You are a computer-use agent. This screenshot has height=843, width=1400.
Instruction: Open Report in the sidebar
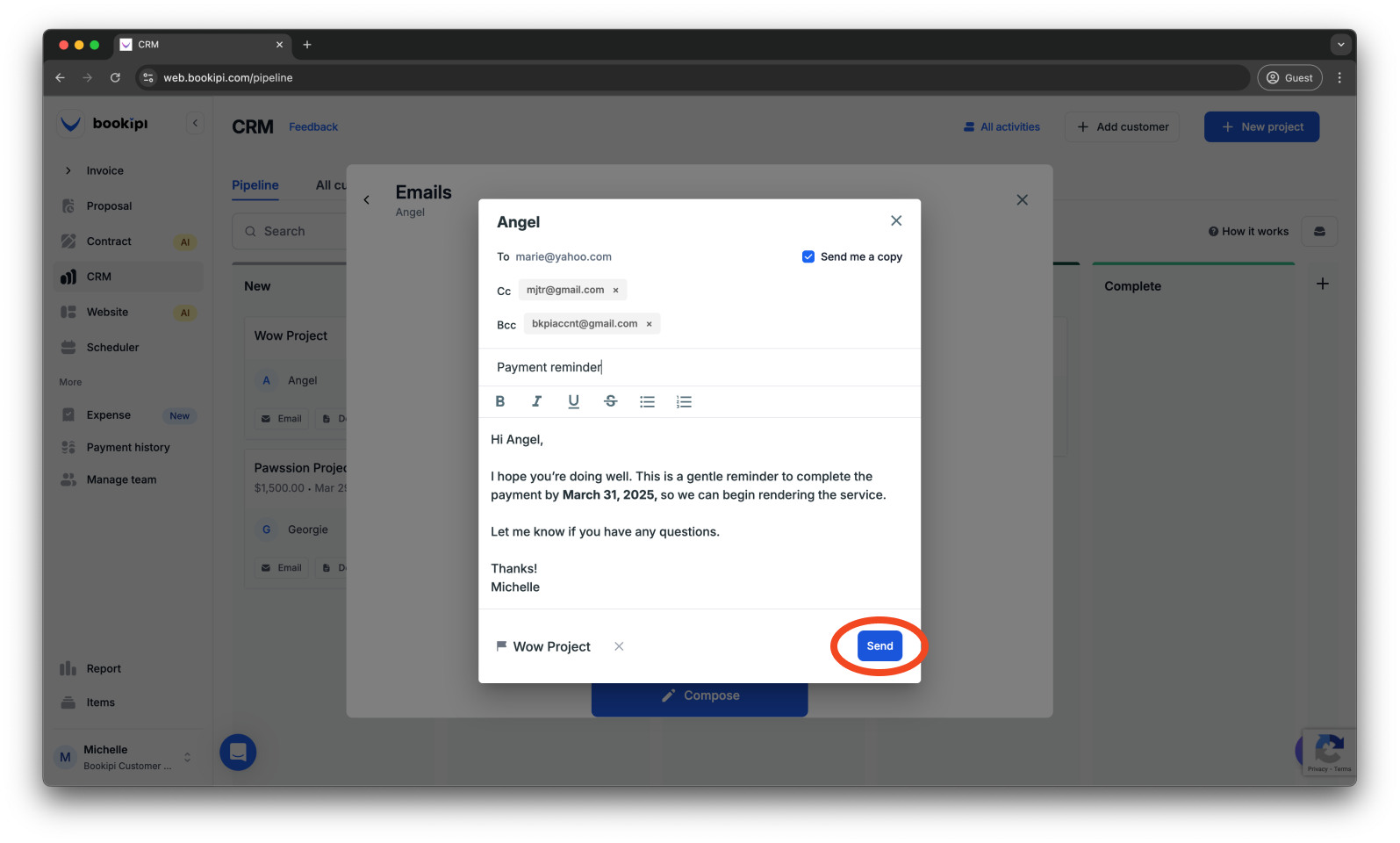[x=128, y=669]
